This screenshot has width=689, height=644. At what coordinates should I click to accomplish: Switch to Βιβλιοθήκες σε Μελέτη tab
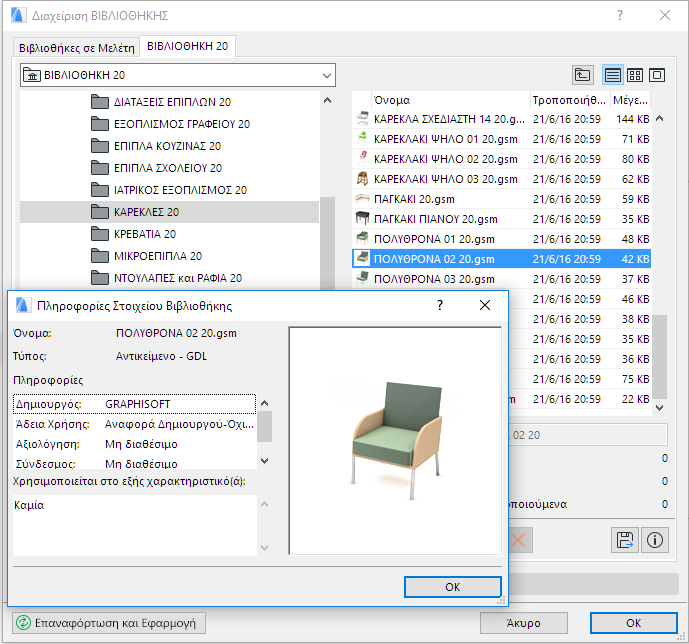click(76, 48)
